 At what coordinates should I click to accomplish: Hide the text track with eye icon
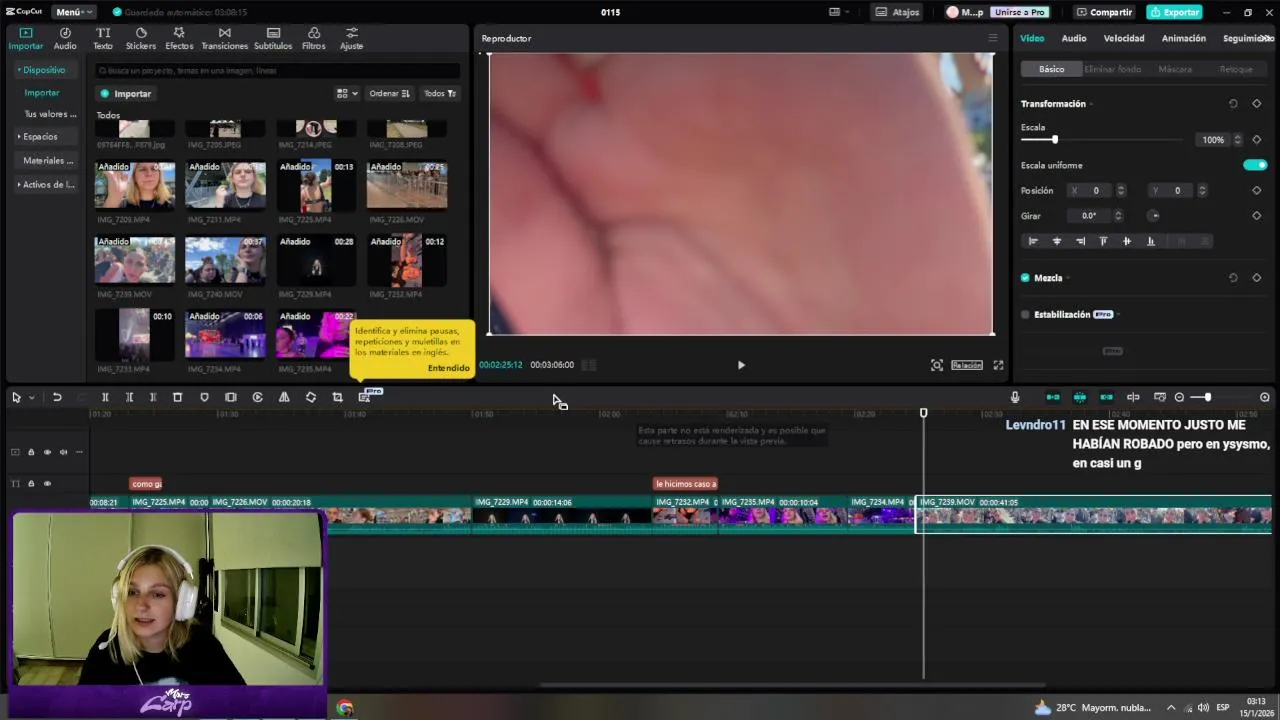pyautogui.click(x=47, y=484)
